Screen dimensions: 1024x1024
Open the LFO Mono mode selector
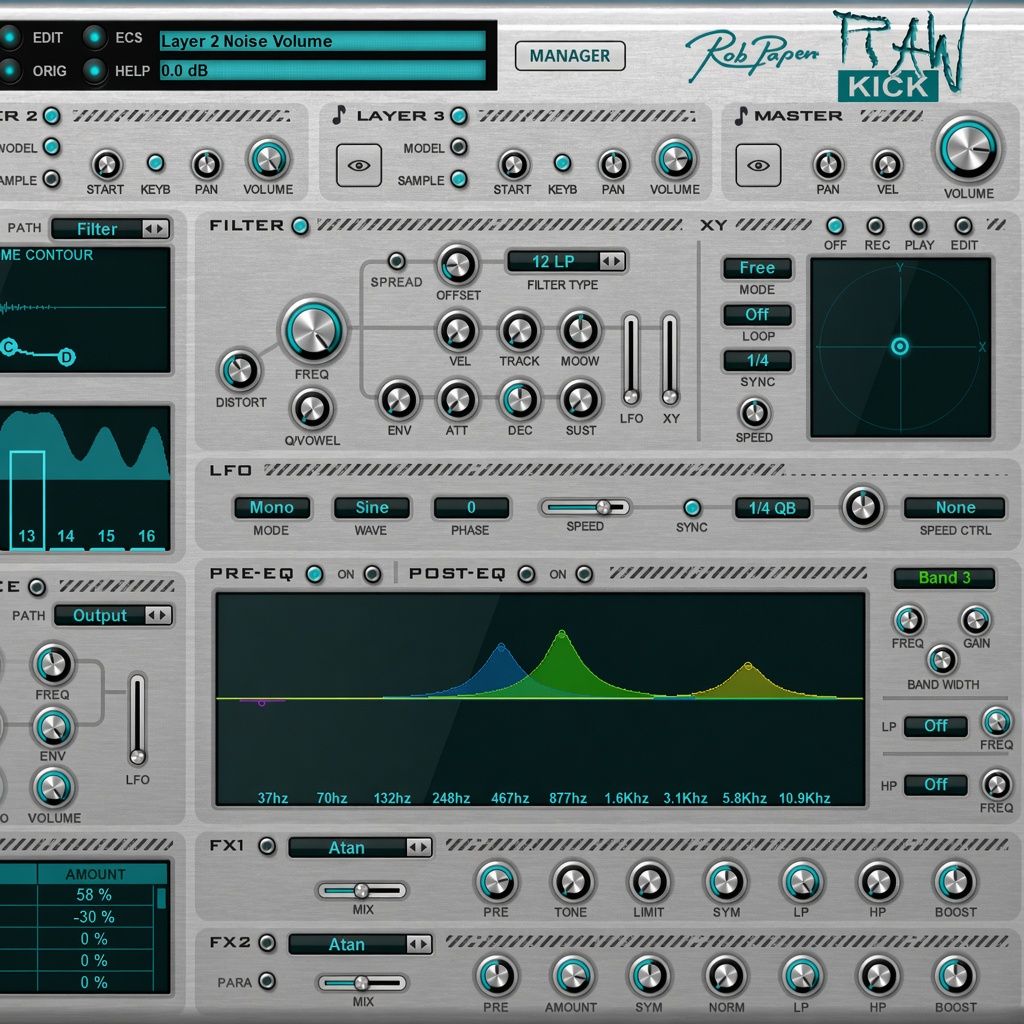(x=272, y=507)
